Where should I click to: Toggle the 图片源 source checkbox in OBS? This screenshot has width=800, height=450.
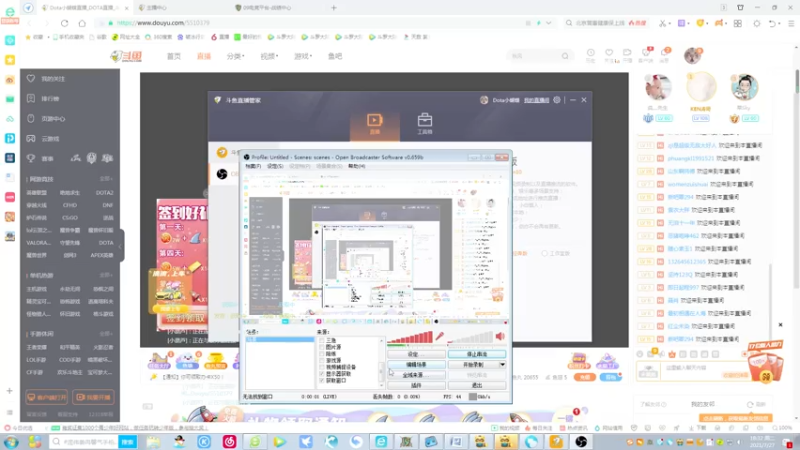(321, 347)
